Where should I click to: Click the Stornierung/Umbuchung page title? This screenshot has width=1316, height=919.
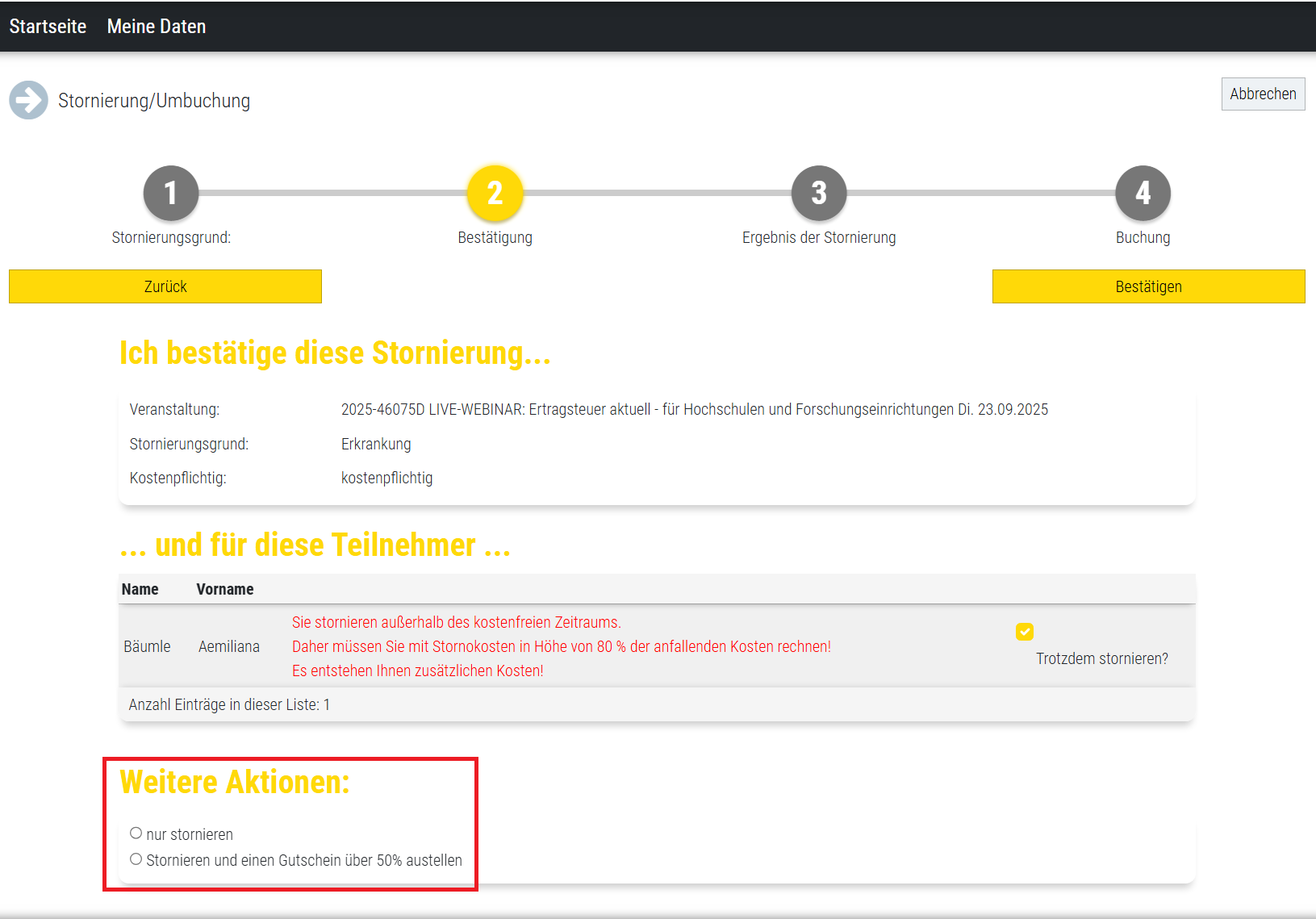pos(154,101)
